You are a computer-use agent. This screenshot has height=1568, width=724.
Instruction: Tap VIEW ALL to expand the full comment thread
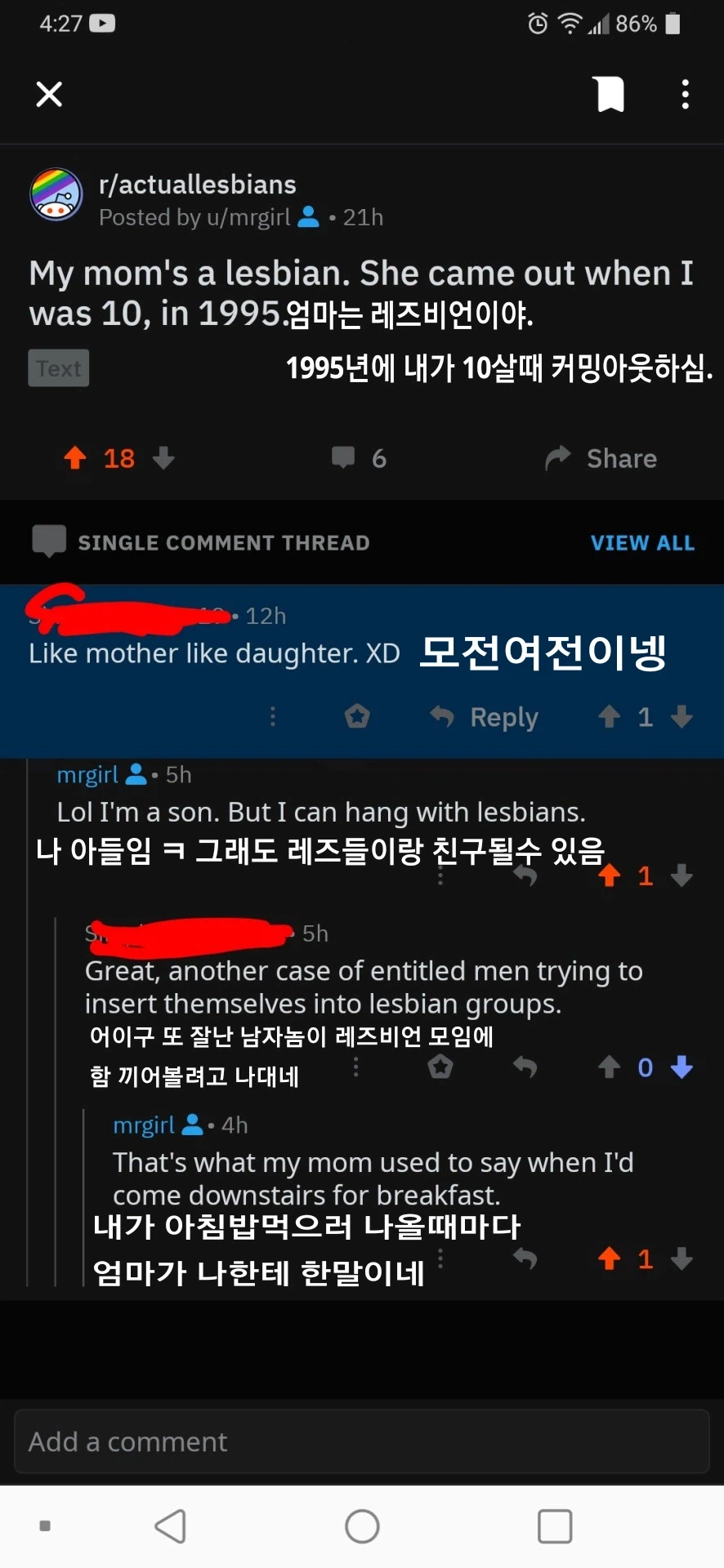(x=642, y=542)
